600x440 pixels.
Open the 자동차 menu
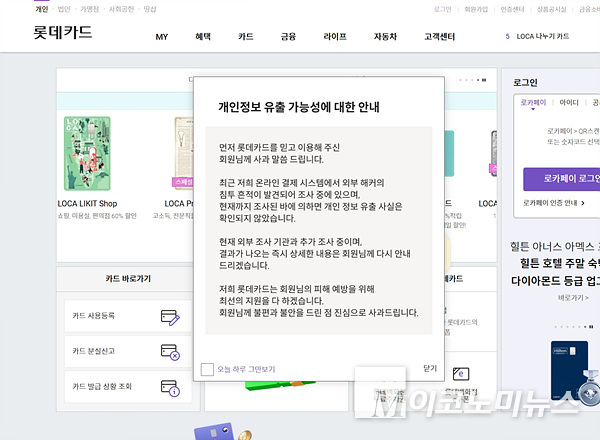385,36
